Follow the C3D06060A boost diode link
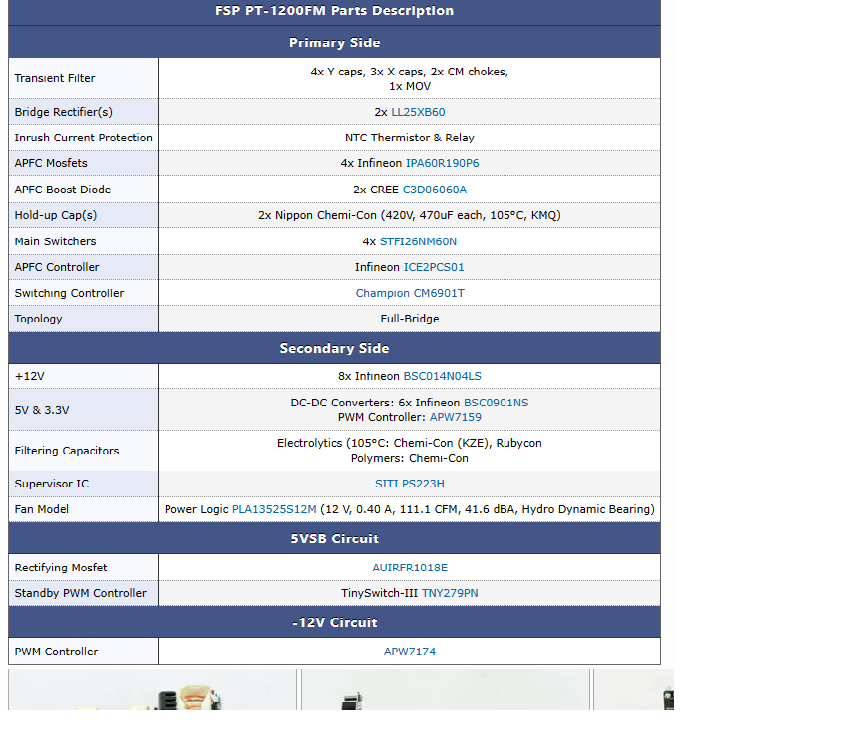This screenshot has width=864, height=753. 435,189
